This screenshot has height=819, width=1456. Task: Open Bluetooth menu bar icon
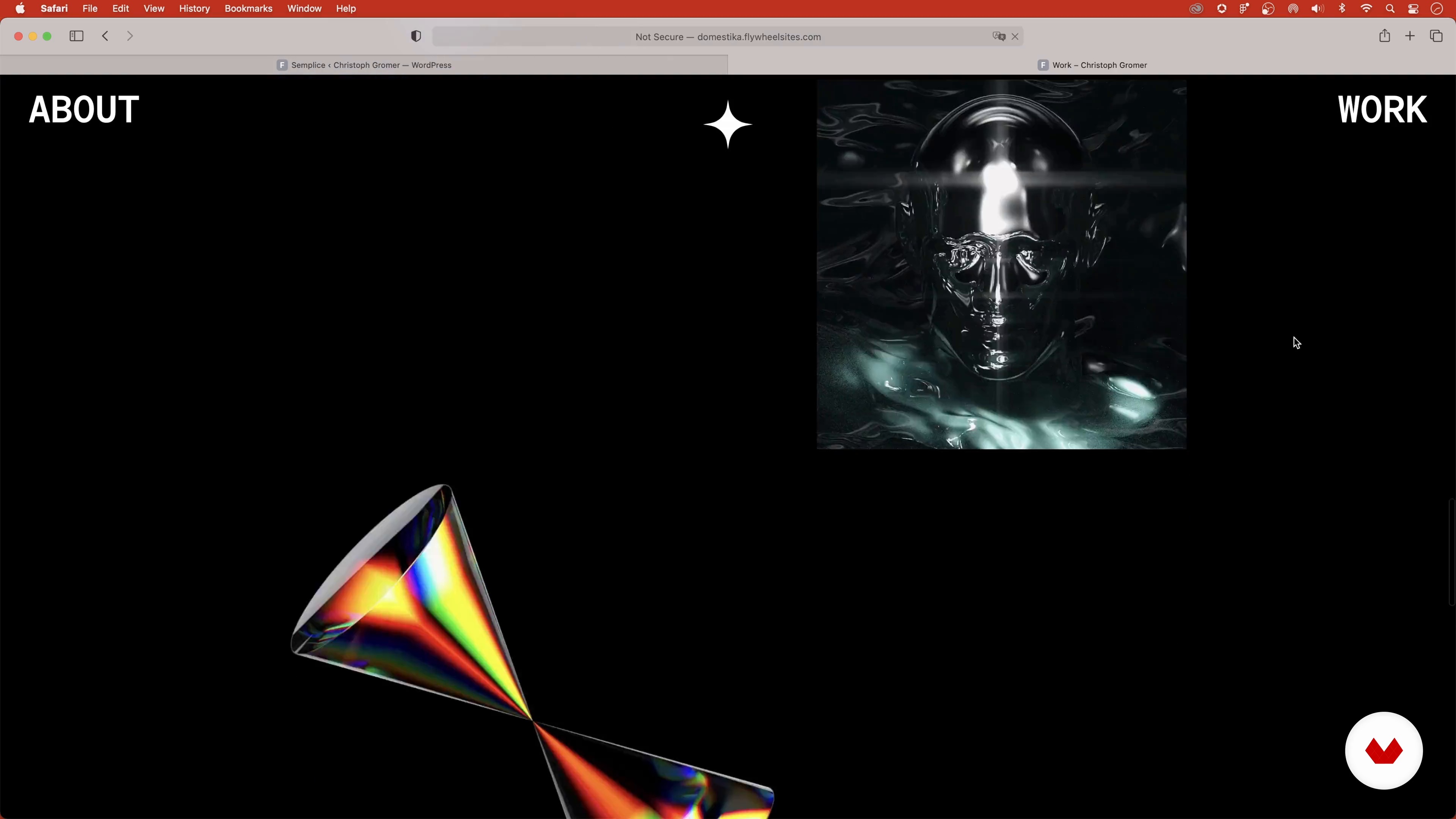click(x=1342, y=8)
